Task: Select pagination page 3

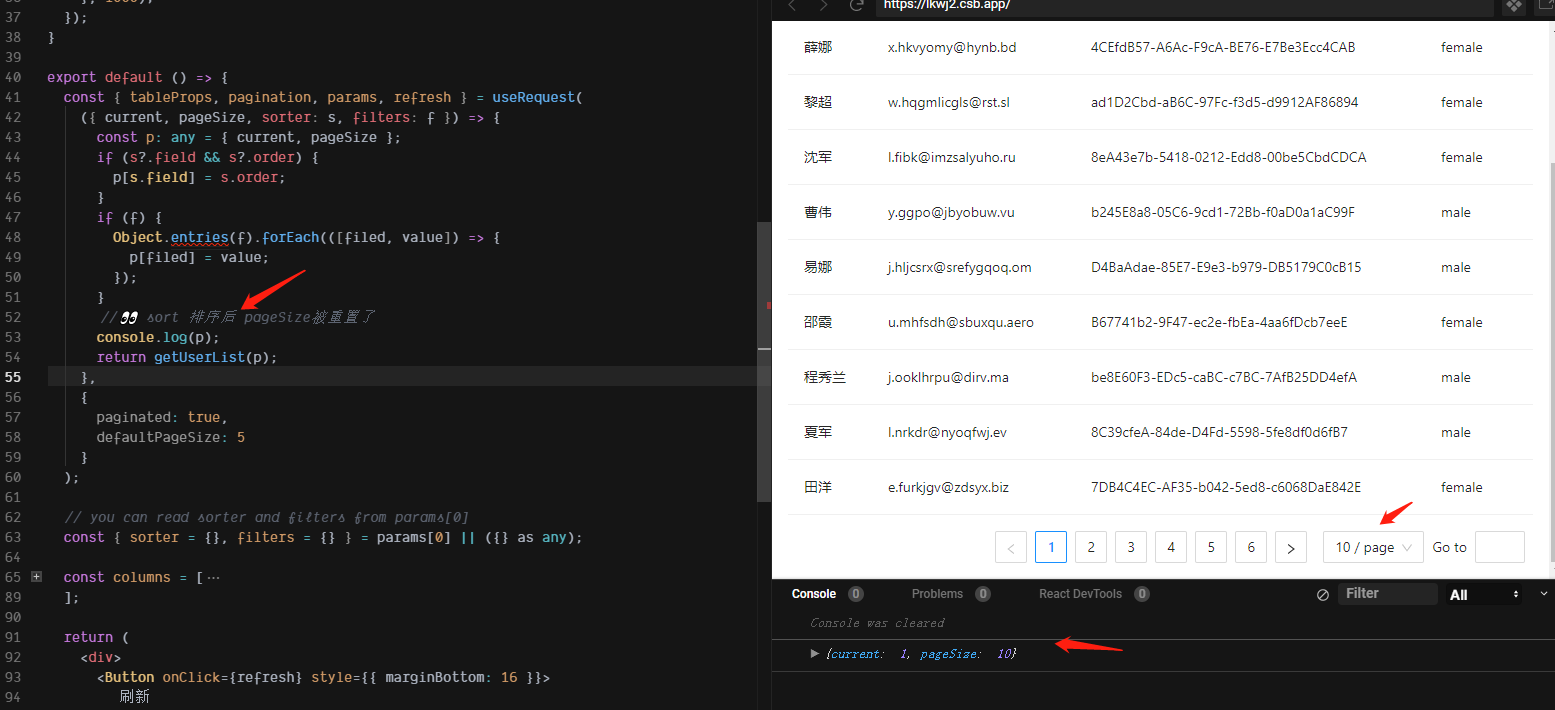Action: [1130, 547]
